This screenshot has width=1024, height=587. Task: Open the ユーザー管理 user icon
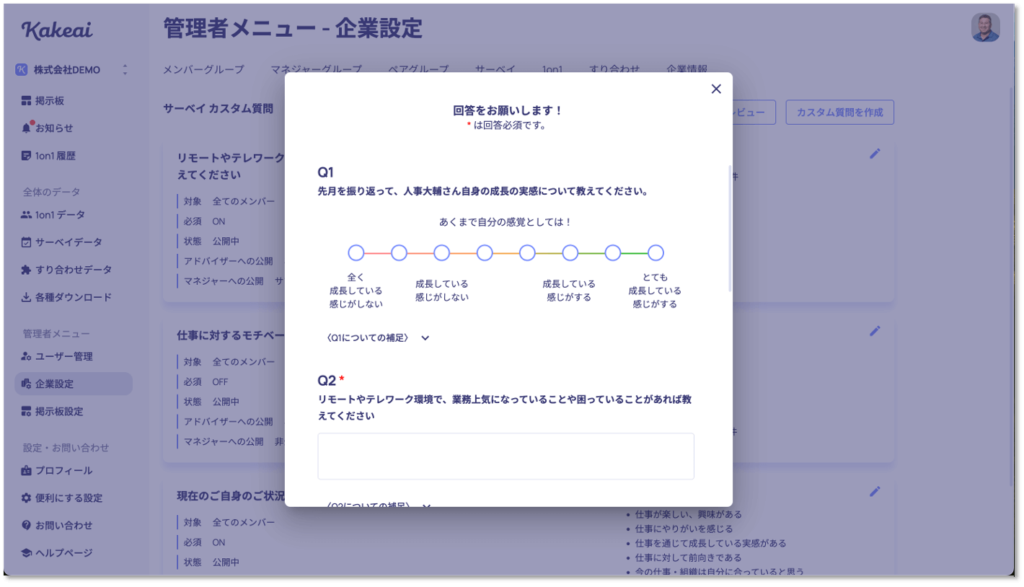(x=26, y=356)
